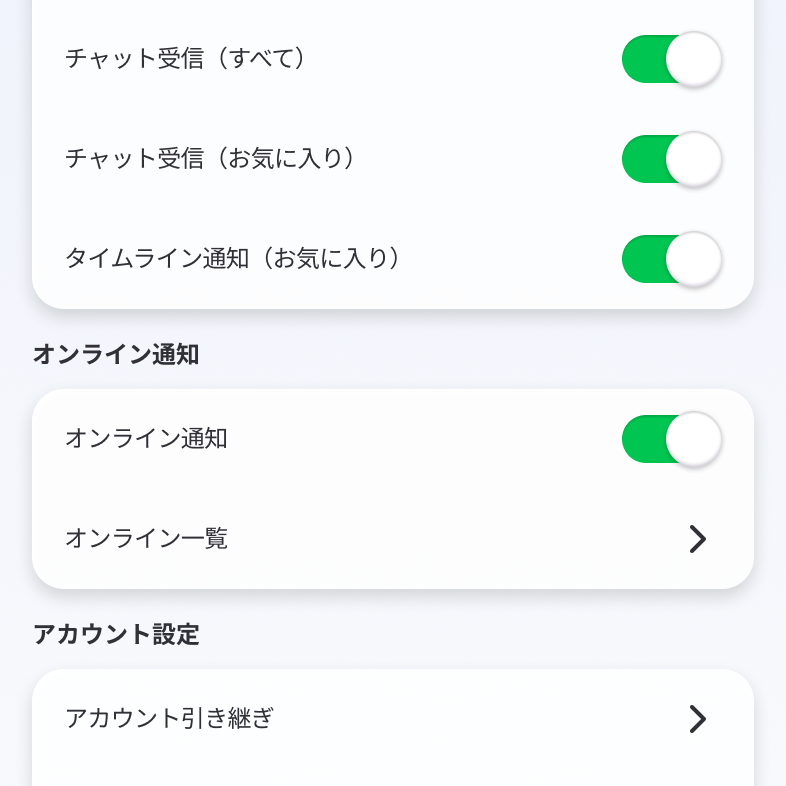Tap the チャット受信（お気に入り） label text
The height and width of the screenshot is (786, 786).
tap(210, 159)
